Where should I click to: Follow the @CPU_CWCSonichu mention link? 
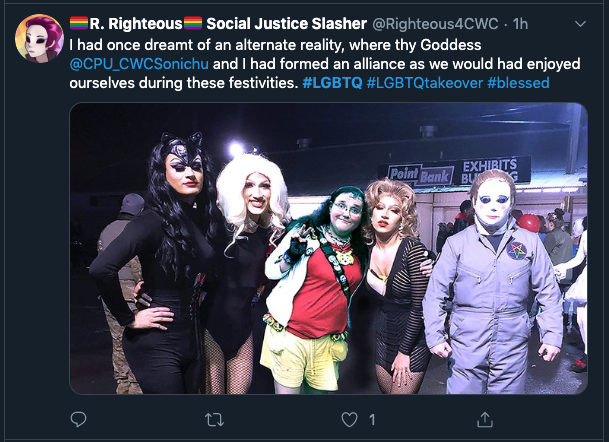point(139,64)
